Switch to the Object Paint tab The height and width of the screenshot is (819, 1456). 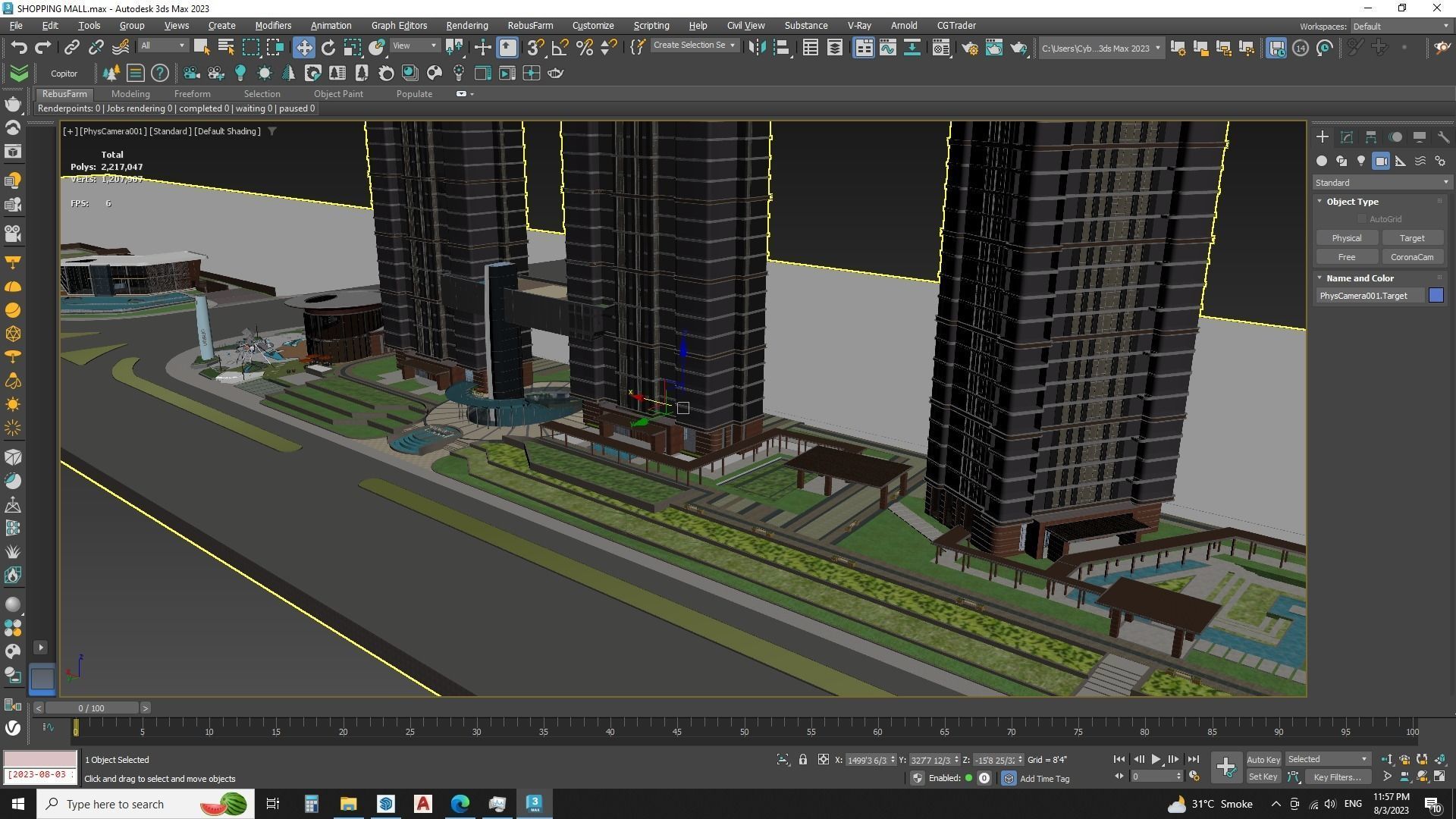point(338,94)
